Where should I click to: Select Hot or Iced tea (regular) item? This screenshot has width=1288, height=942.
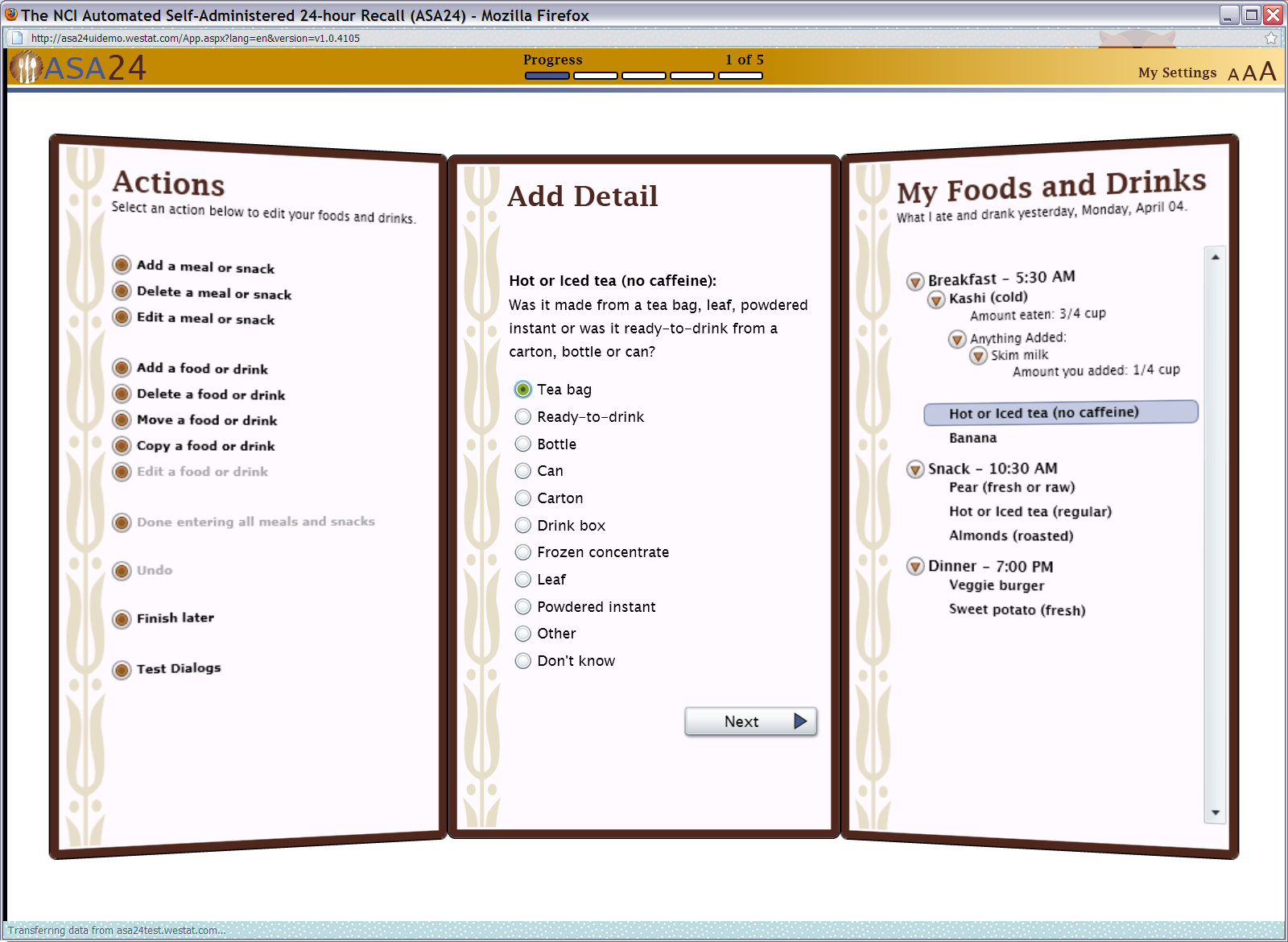click(x=1030, y=511)
